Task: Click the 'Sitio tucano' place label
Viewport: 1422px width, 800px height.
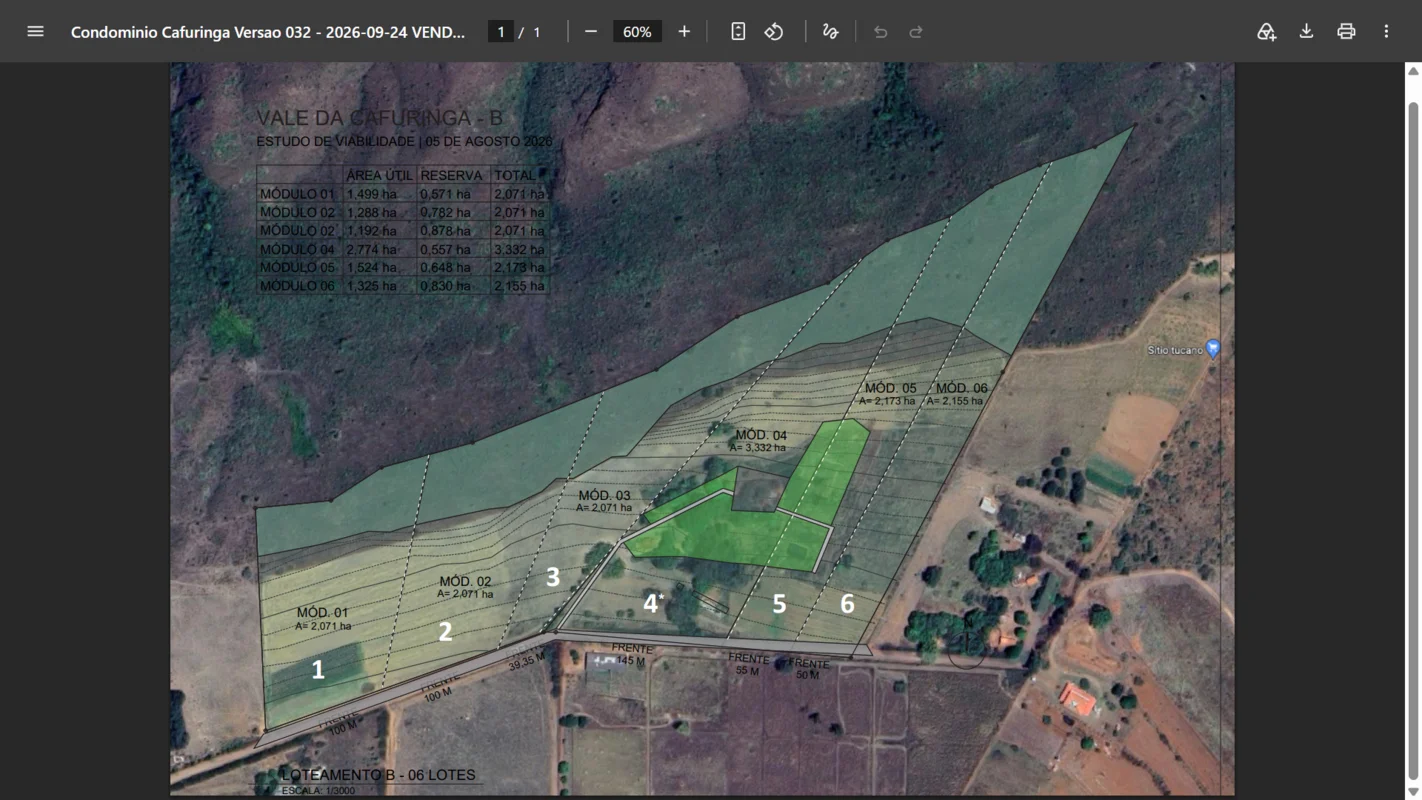Action: click(1174, 350)
